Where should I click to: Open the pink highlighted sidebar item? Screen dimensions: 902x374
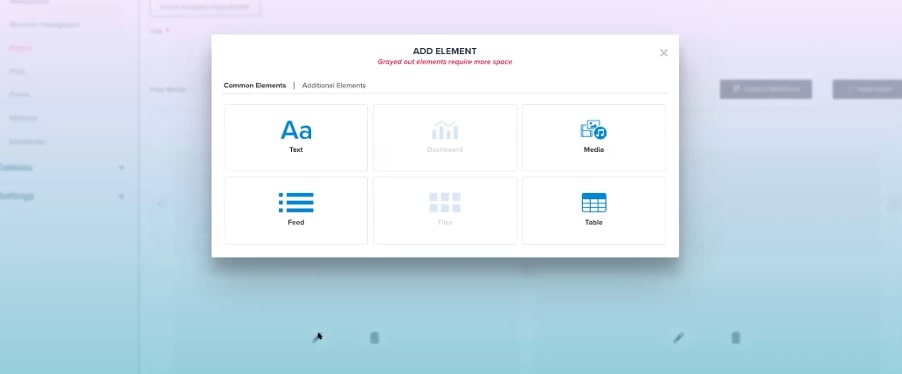pyautogui.click(x=21, y=48)
